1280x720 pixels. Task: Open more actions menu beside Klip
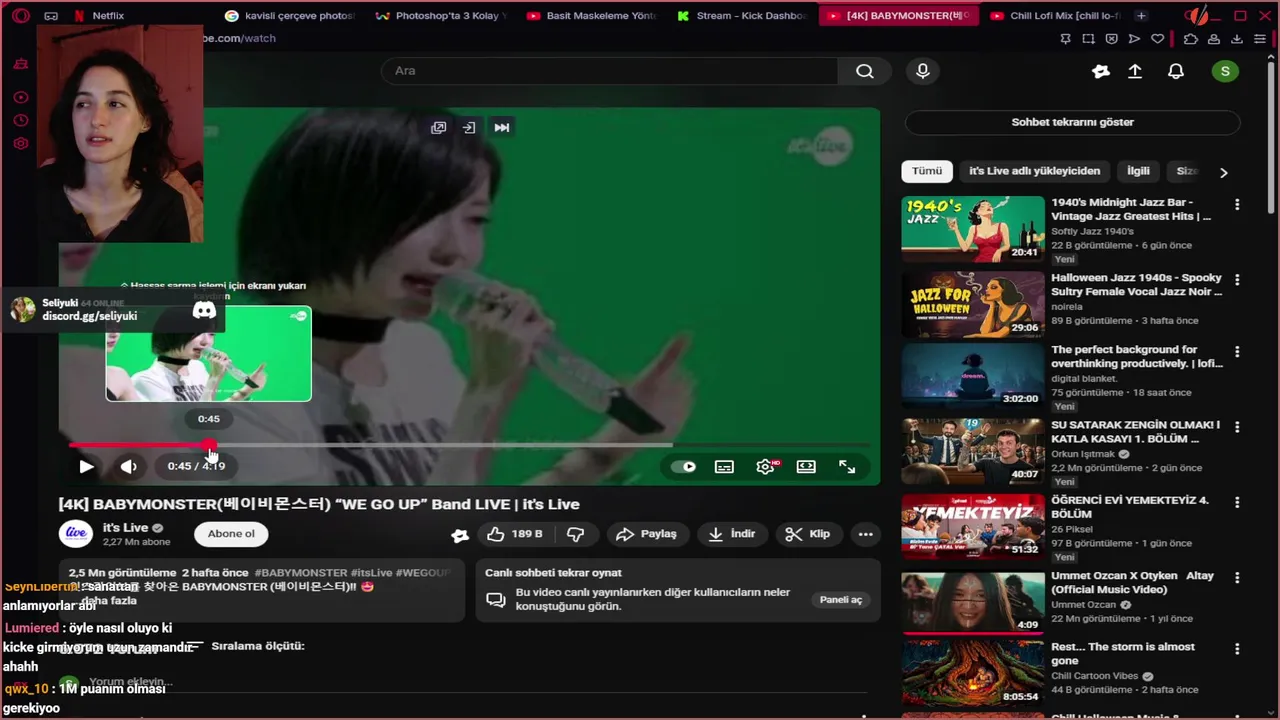coord(866,534)
